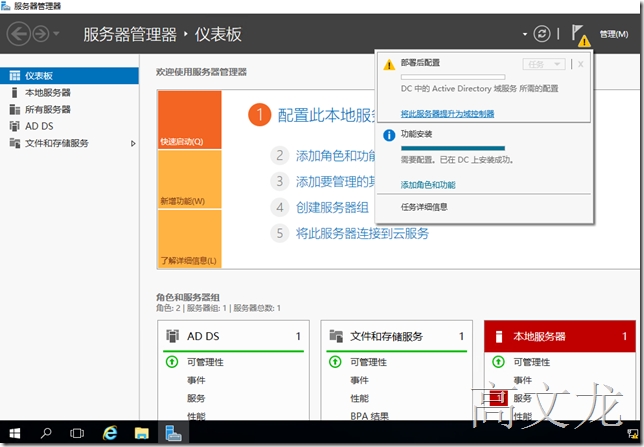Click the 仪表板 grid icon in sidebar
This screenshot has width=644, height=447.
[x=15, y=76]
